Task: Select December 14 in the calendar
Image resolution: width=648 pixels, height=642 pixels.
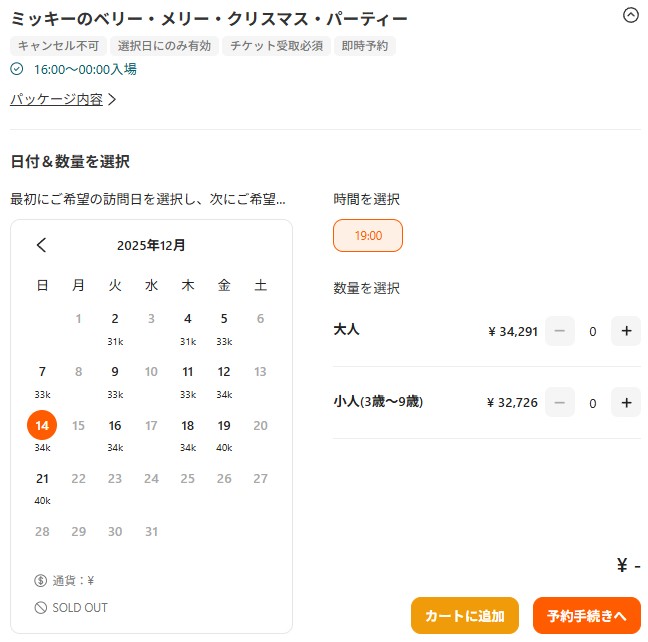Action: tap(42, 425)
